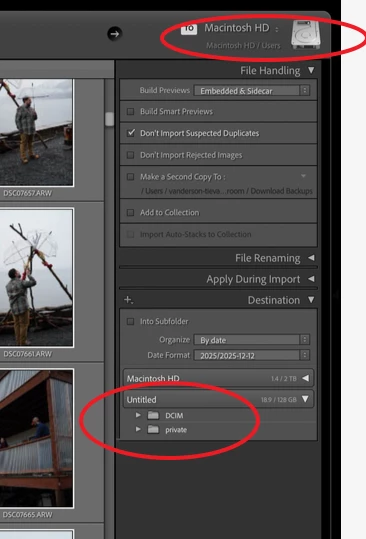Open the Date Format dropdown
Image resolution: width=366 pixels, height=539 pixels.
(x=252, y=355)
